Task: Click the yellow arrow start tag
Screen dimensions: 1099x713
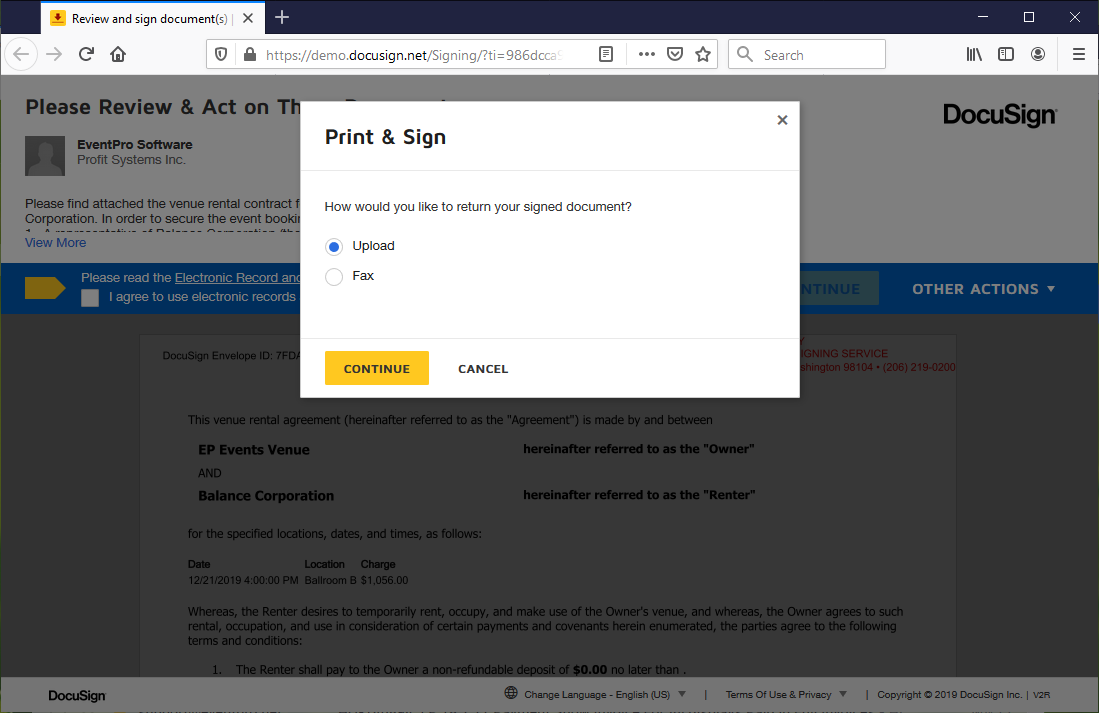Action: (46, 287)
